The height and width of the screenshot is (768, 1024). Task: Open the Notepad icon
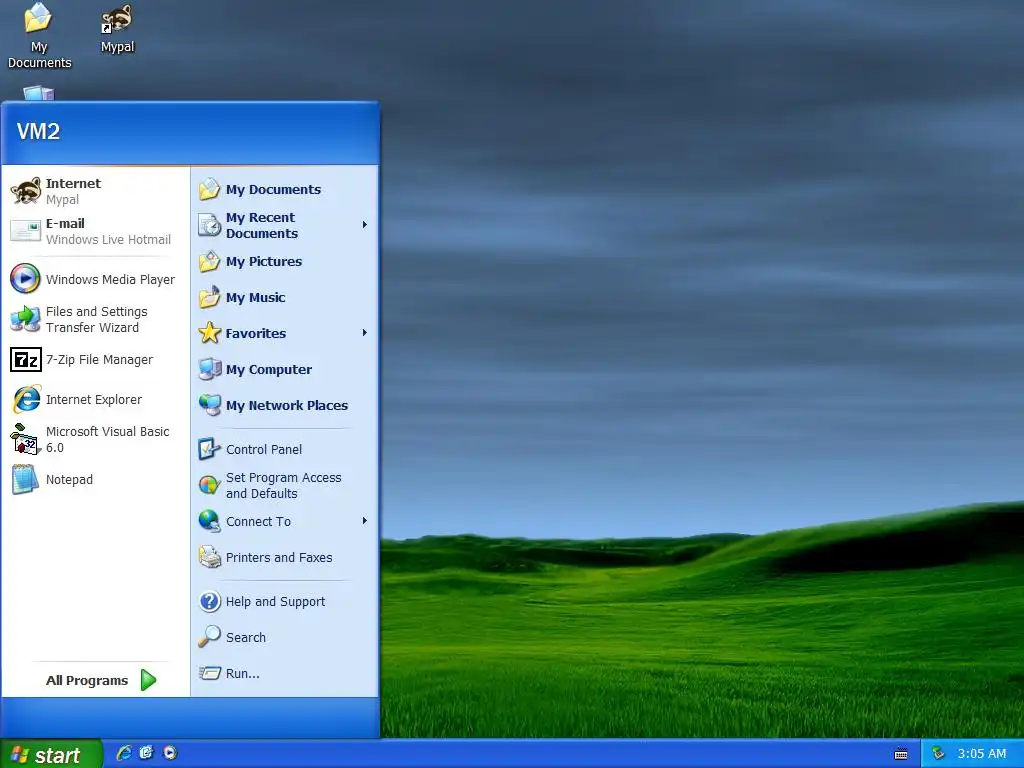coord(25,479)
